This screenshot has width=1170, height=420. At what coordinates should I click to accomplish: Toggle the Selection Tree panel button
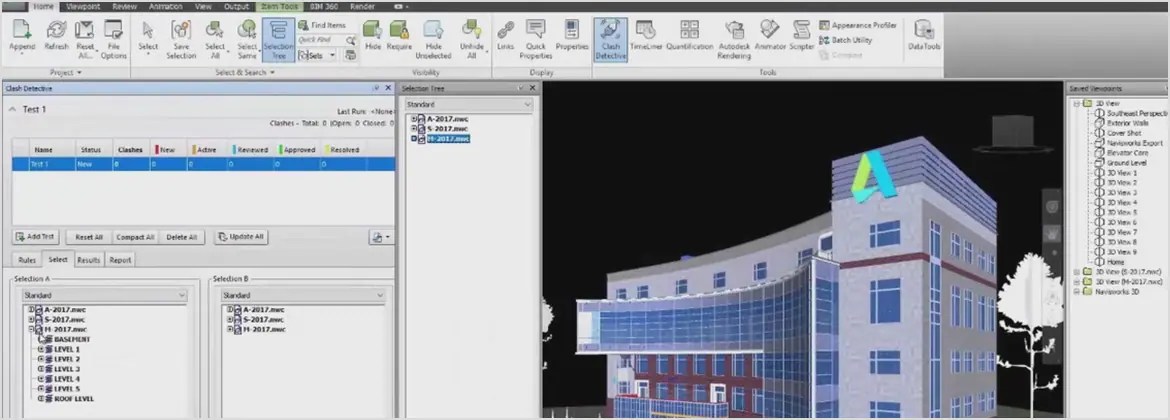278,39
